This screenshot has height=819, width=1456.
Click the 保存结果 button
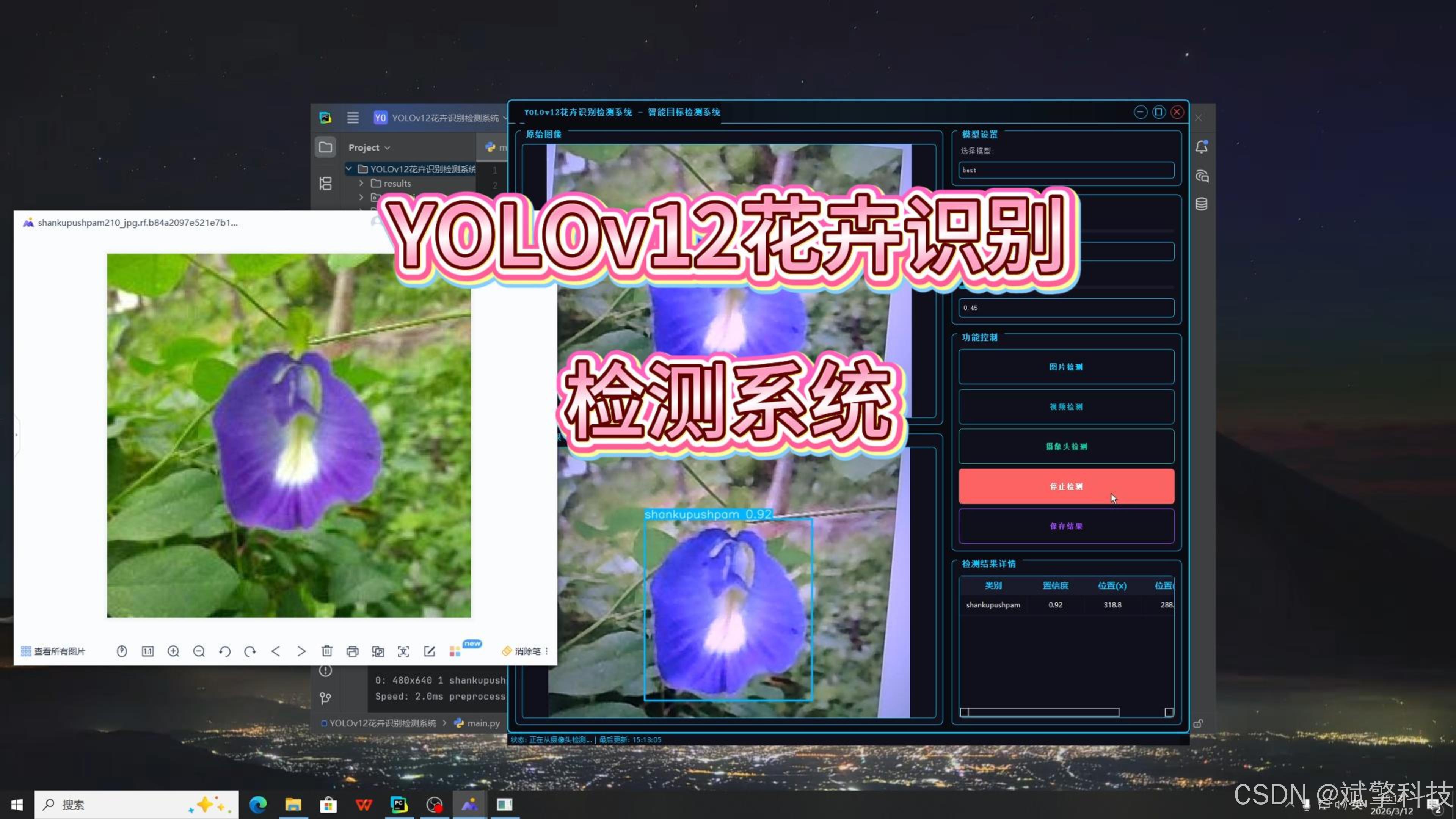1065,526
